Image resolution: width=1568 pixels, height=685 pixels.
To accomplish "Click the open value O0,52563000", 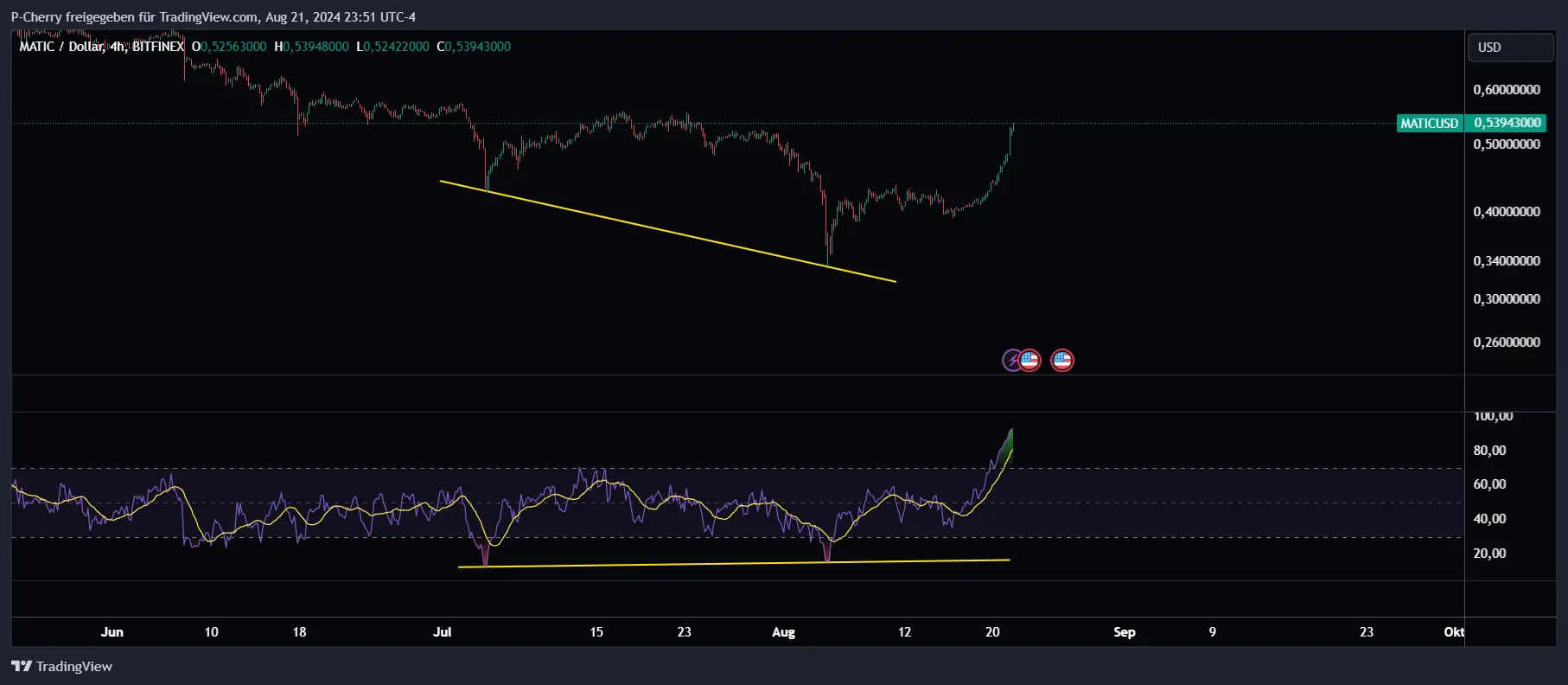I will click(229, 47).
